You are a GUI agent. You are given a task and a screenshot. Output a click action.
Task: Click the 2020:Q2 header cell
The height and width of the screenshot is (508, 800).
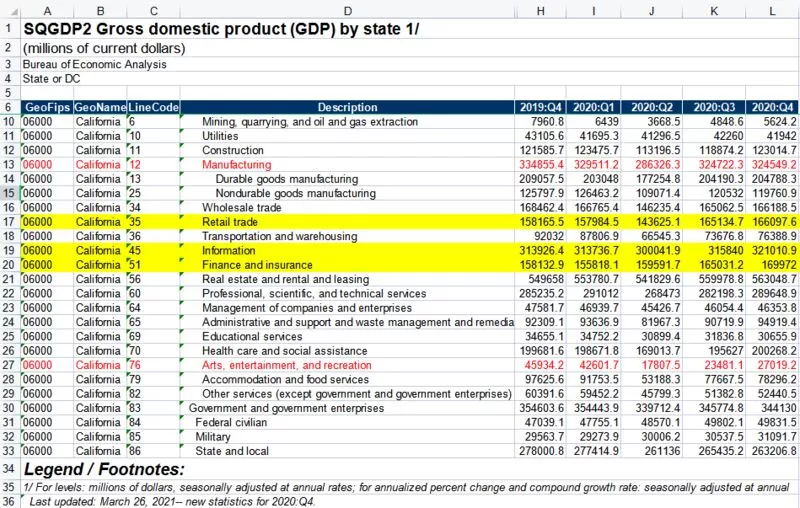[x=652, y=107]
